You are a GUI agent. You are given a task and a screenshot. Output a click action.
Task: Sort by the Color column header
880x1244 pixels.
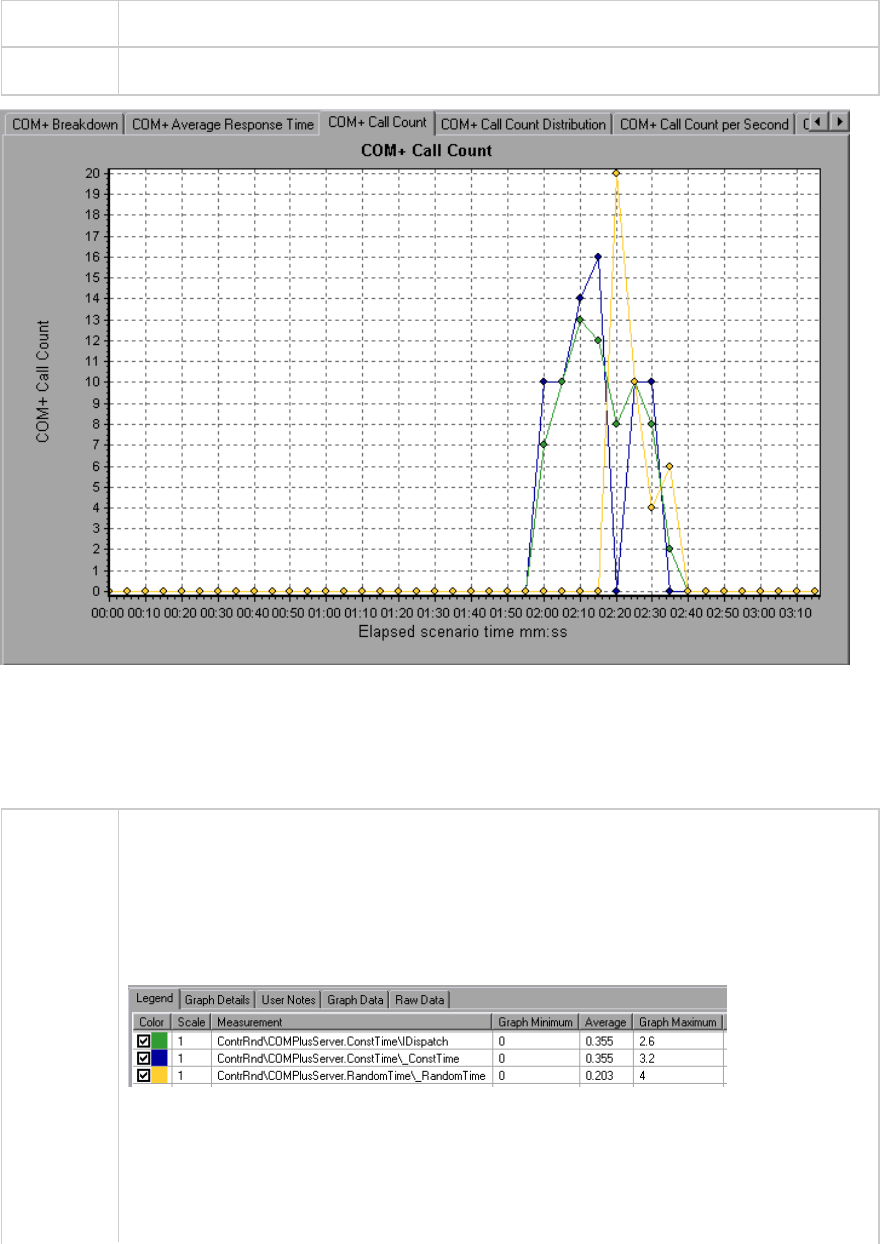click(153, 1022)
